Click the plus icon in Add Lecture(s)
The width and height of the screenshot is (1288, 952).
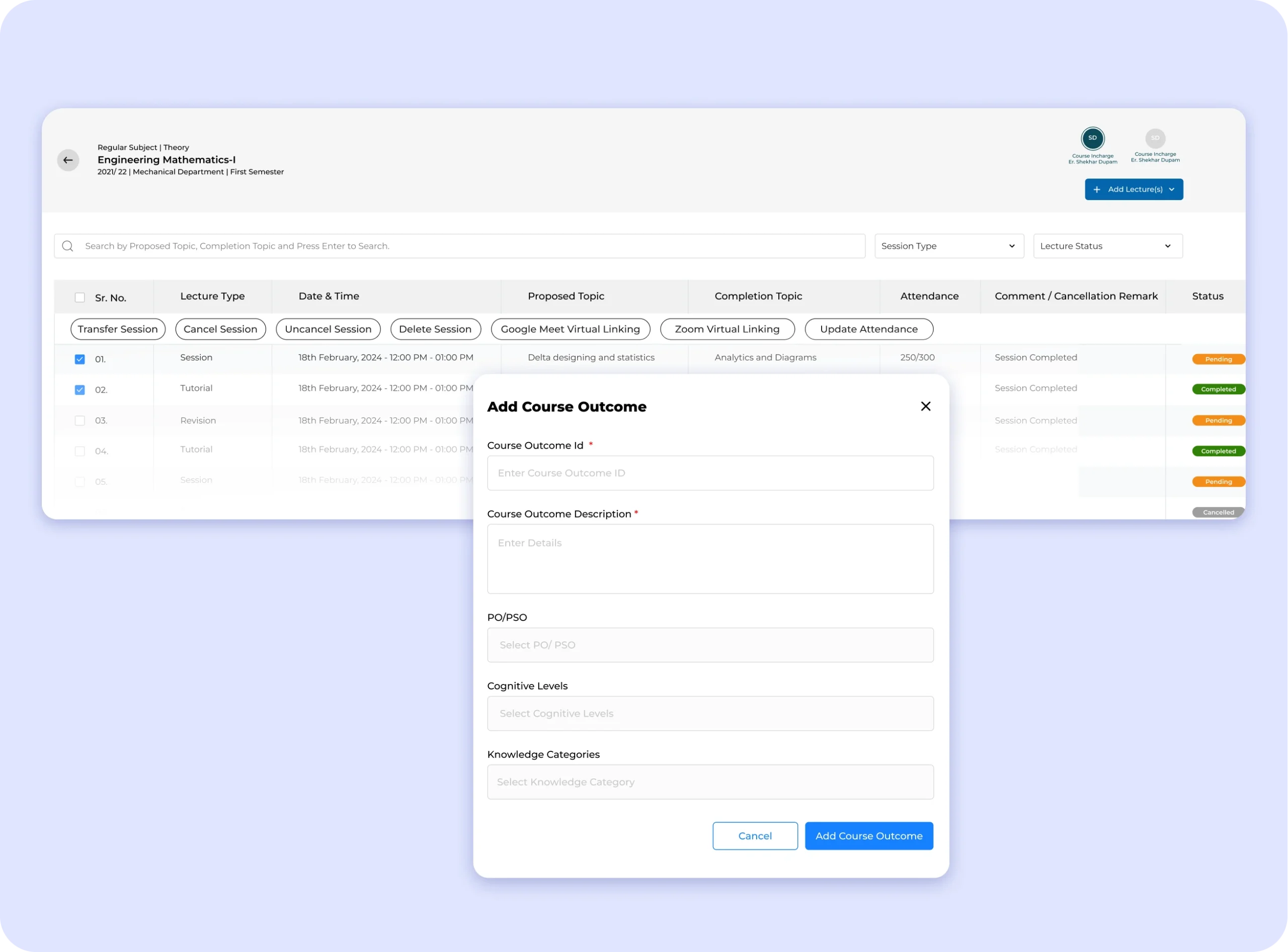pyautogui.click(x=1097, y=190)
